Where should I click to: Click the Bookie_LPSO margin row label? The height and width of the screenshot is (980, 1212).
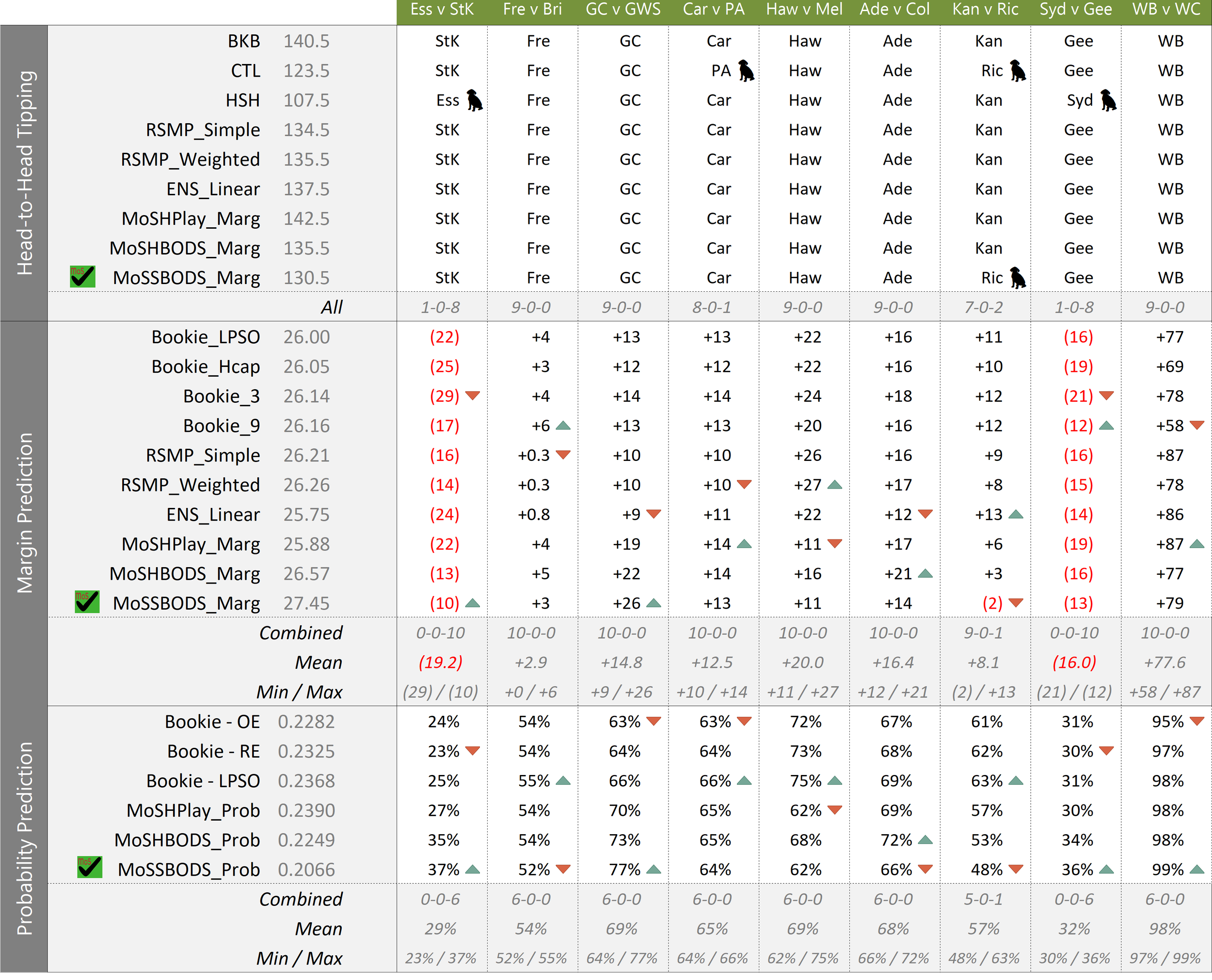coord(206,337)
